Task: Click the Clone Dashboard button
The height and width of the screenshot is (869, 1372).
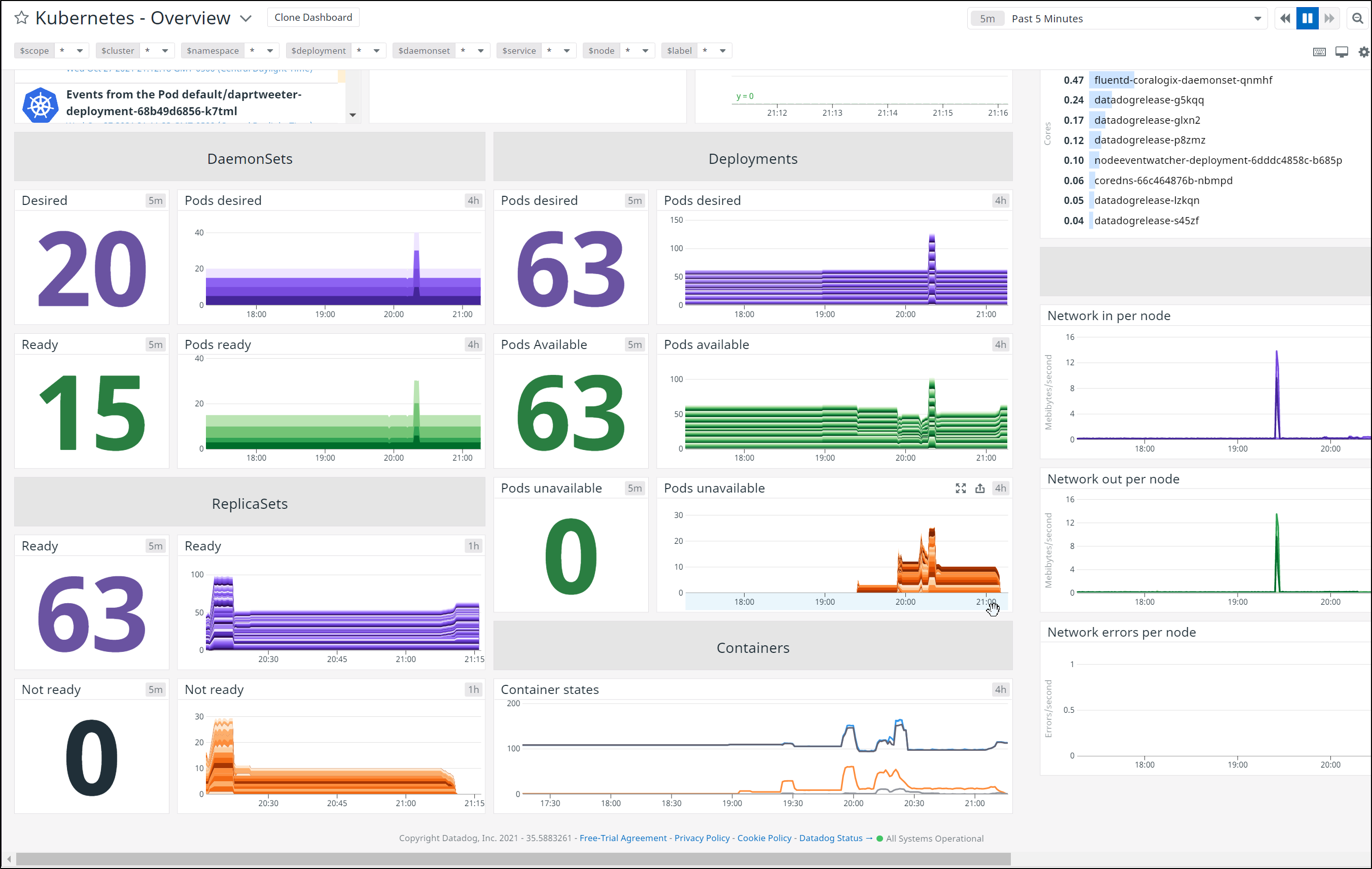Action: [313, 18]
